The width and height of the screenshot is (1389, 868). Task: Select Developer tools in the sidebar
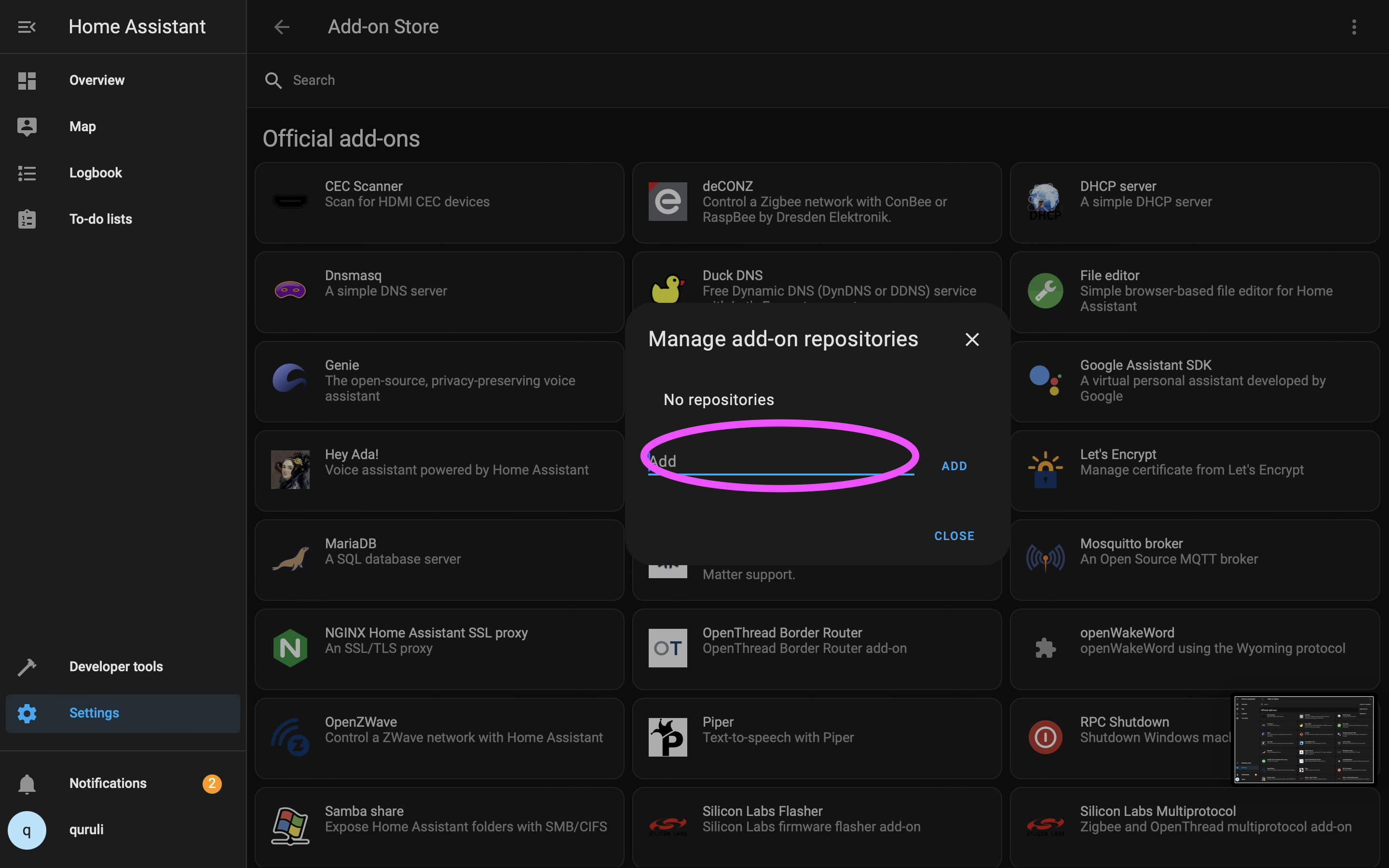[x=123, y=666]
